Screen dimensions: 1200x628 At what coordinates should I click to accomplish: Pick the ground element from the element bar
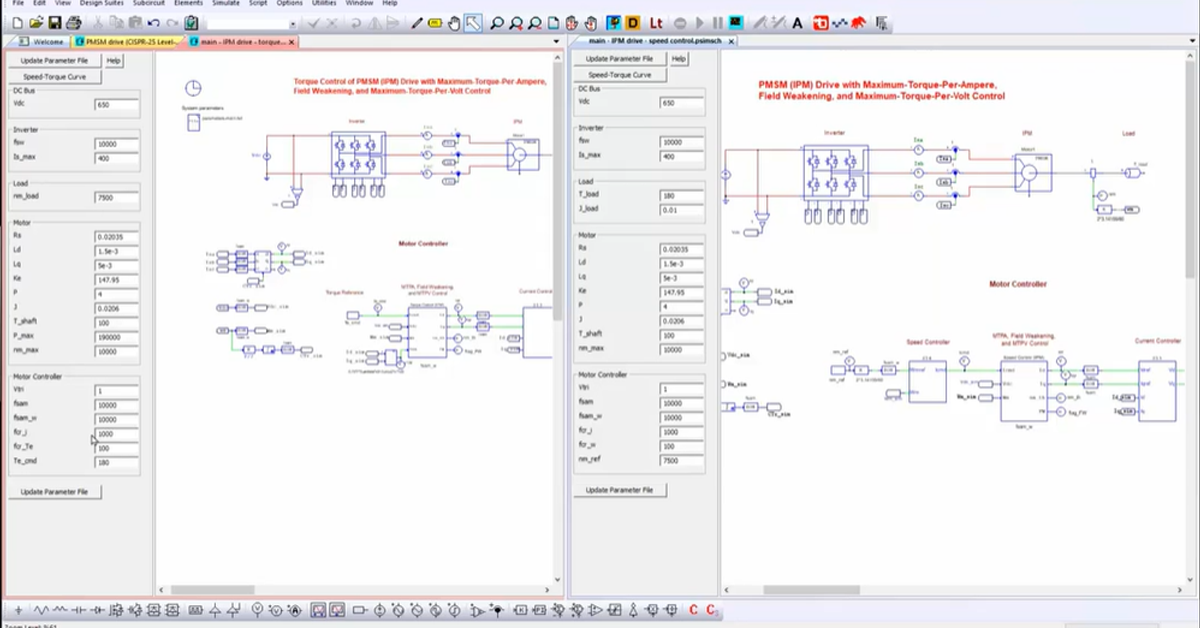click(215, 611)
